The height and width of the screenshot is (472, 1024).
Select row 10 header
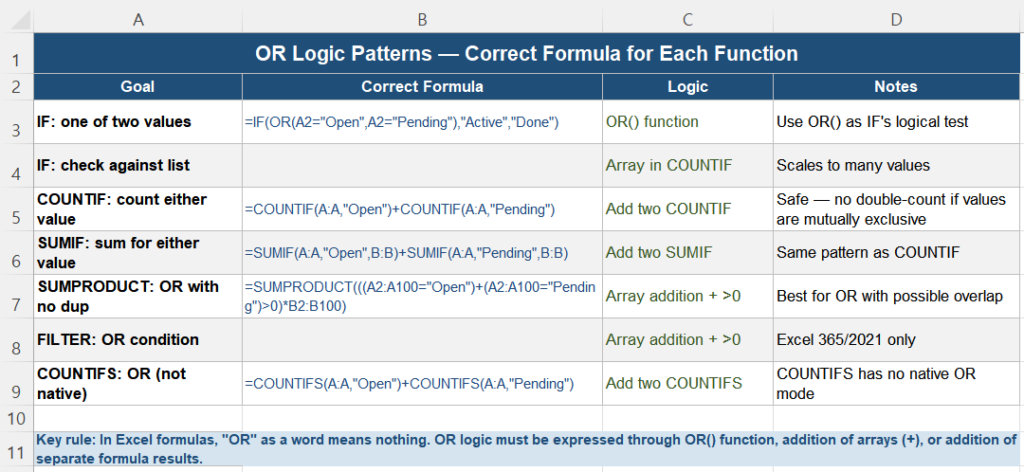(17, 418)
